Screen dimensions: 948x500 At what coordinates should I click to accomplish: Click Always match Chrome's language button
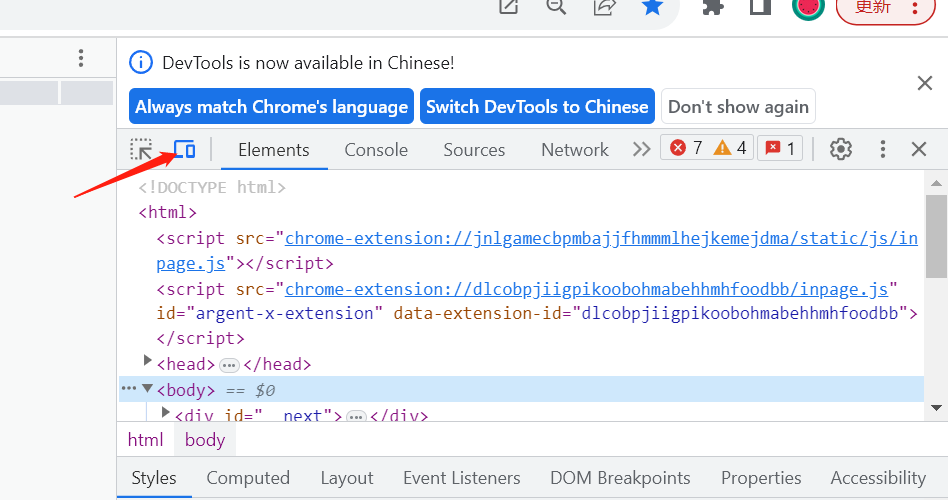click(272, 107)
